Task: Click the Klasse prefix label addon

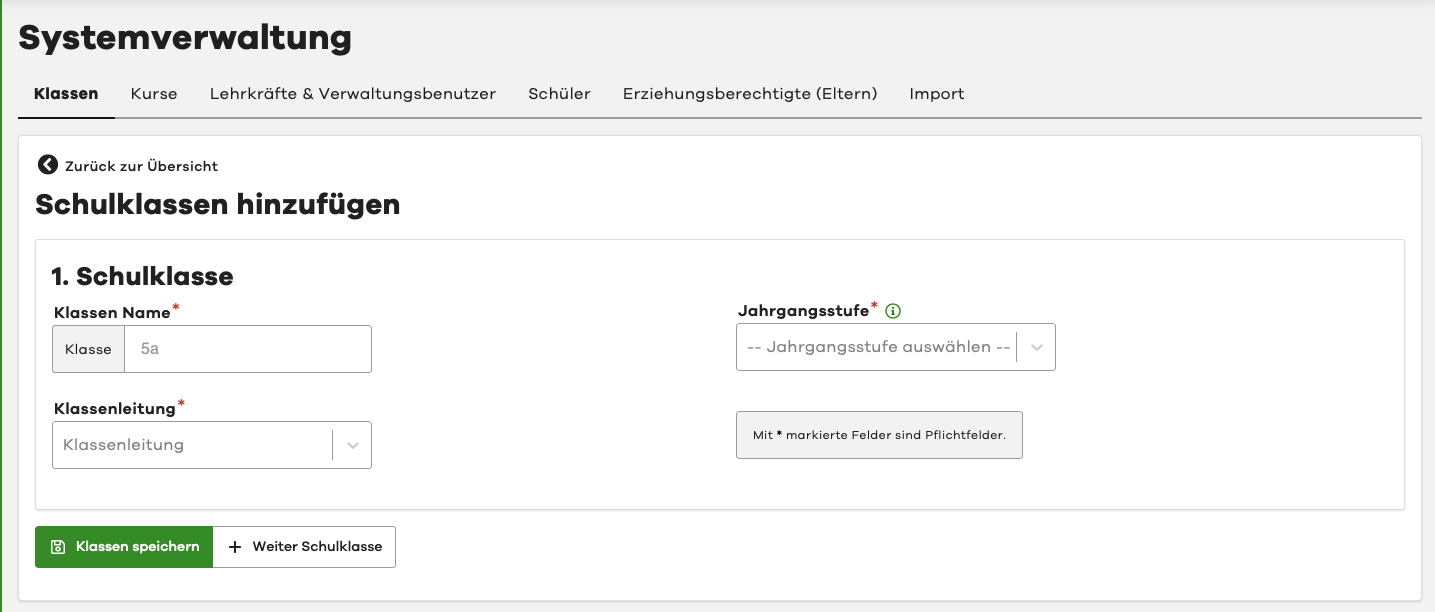Action: 88,349
